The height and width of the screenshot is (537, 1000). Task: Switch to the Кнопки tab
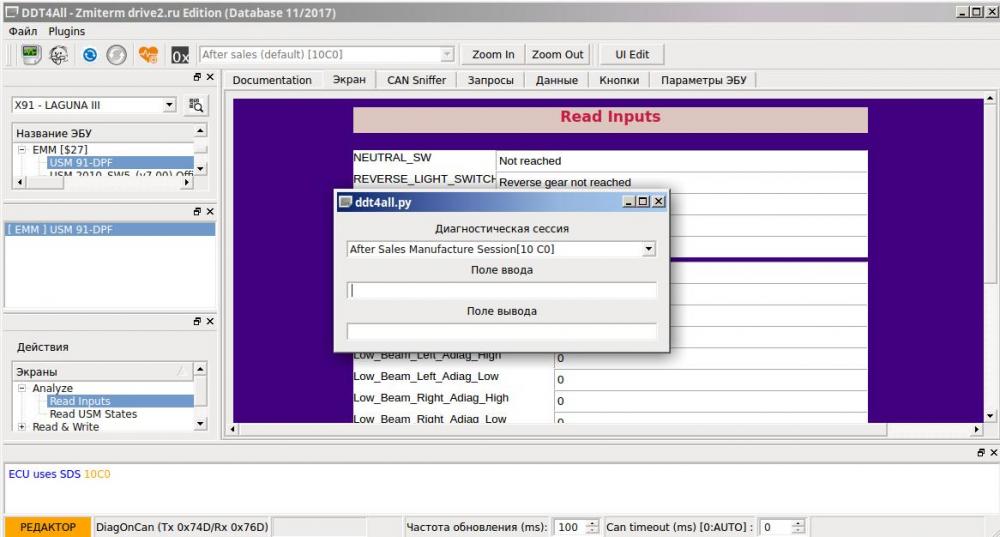[619, 80]
